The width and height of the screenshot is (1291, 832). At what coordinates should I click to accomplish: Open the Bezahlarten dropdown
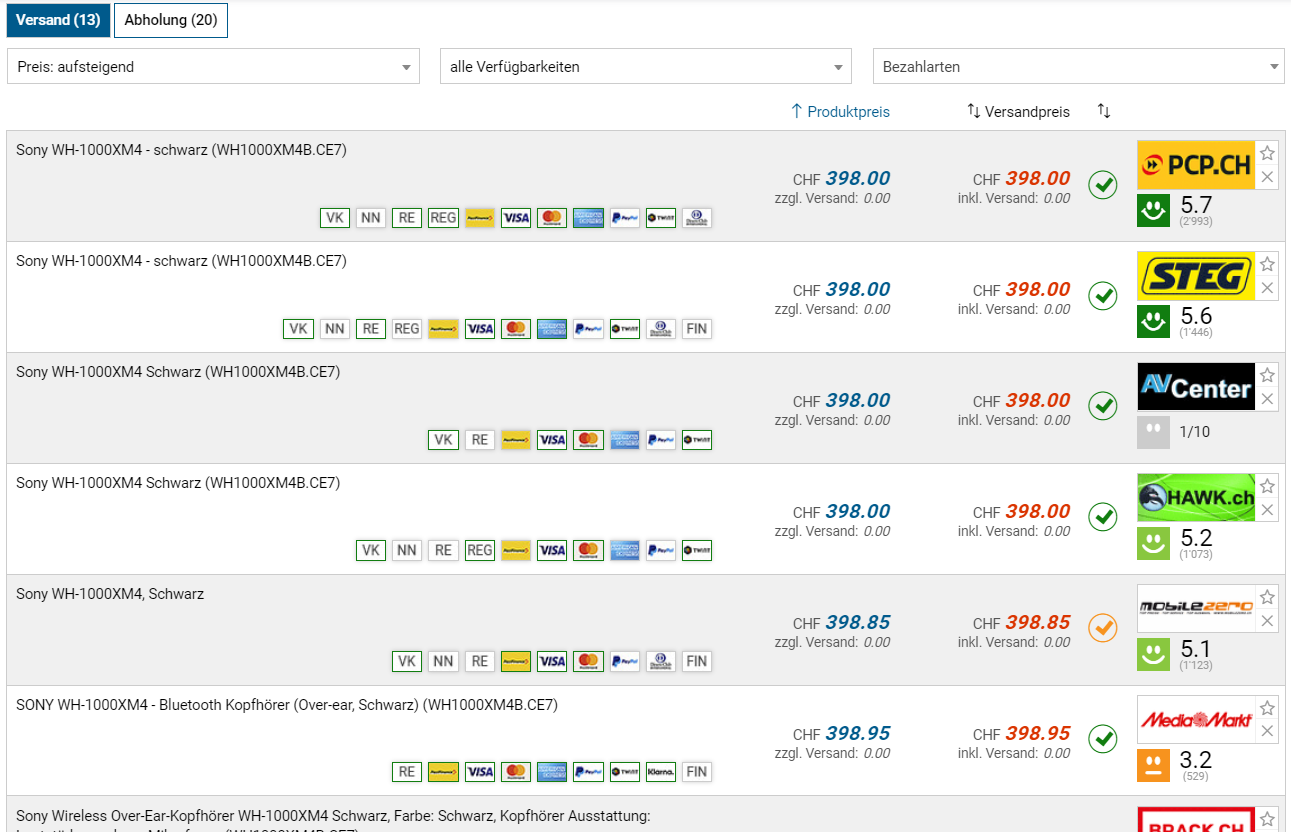1078,67
